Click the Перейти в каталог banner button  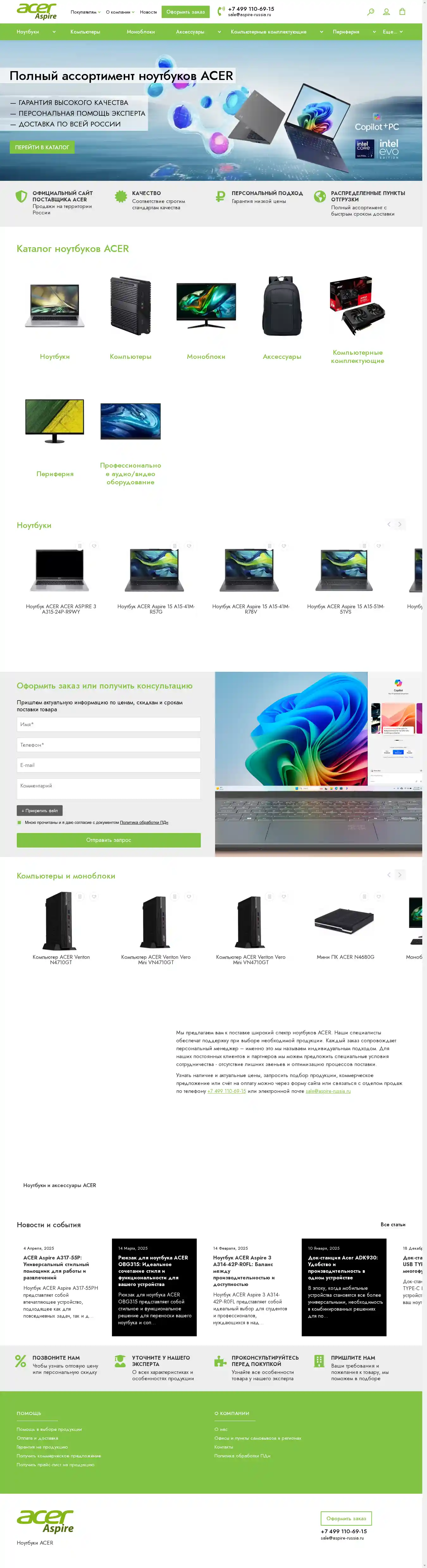click(42, 147)
